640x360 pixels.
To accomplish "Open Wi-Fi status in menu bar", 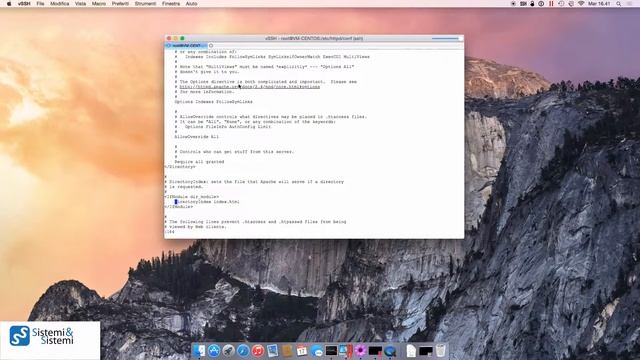I will click(x=581, y=4).
